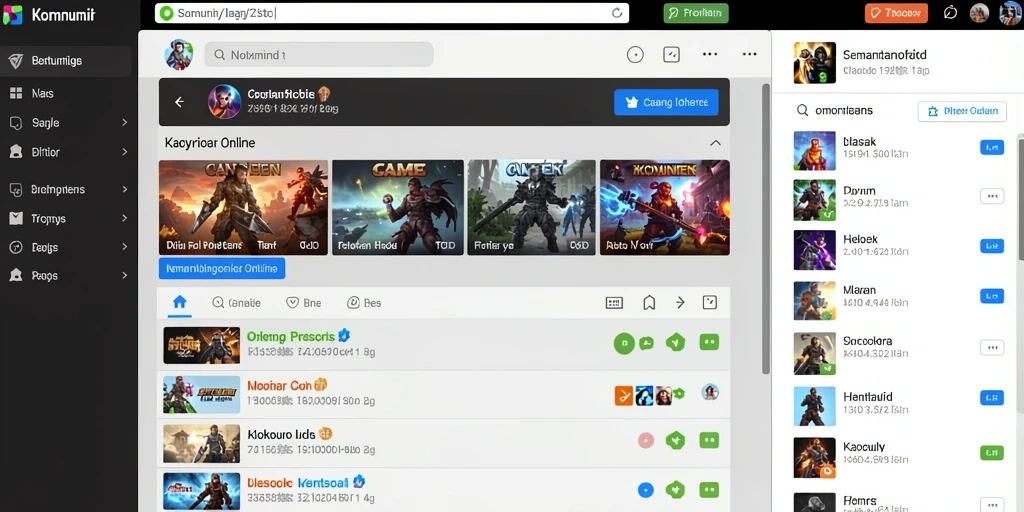The width and height of the screenshot is (1024, 512).
Task: Click the reload icon in the address bar
Action: coord(616,13)
